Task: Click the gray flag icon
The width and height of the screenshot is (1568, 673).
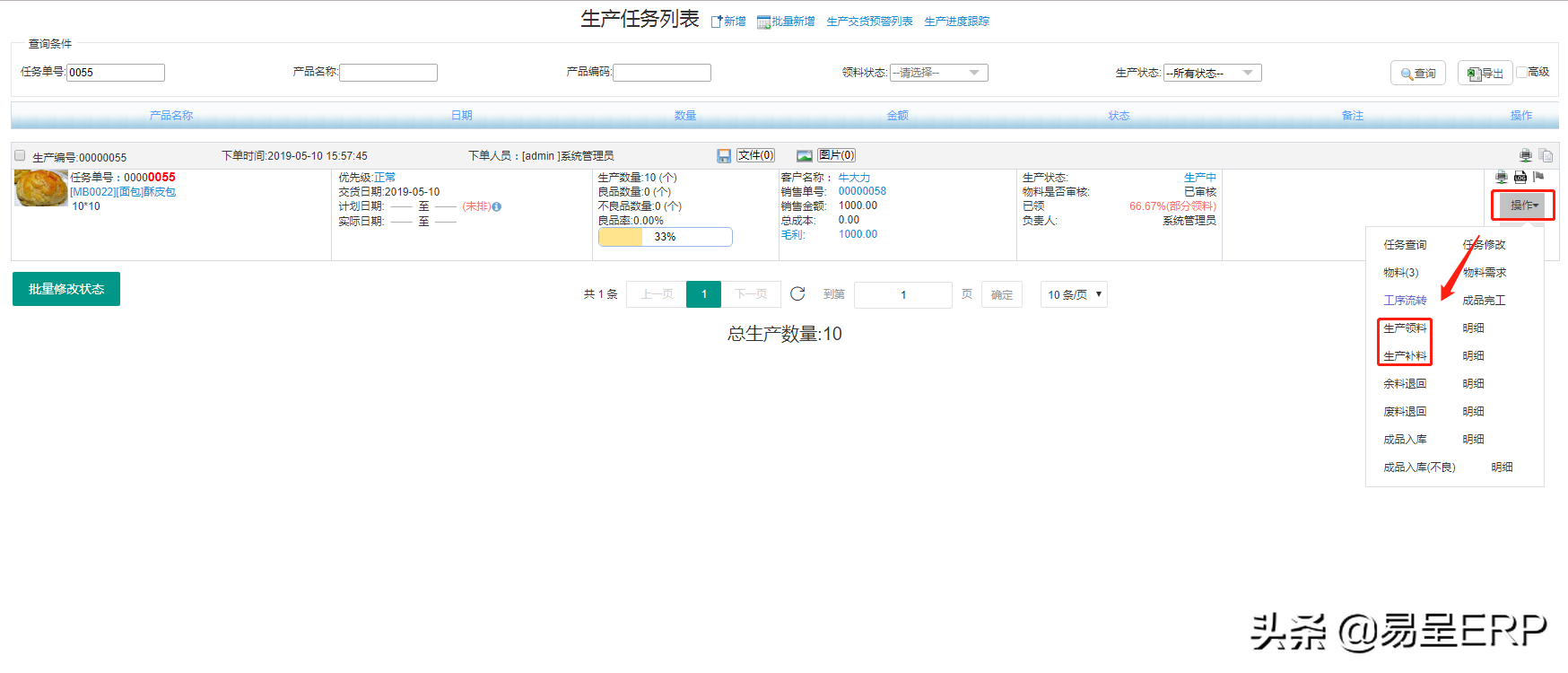Action: point(1538,177)
